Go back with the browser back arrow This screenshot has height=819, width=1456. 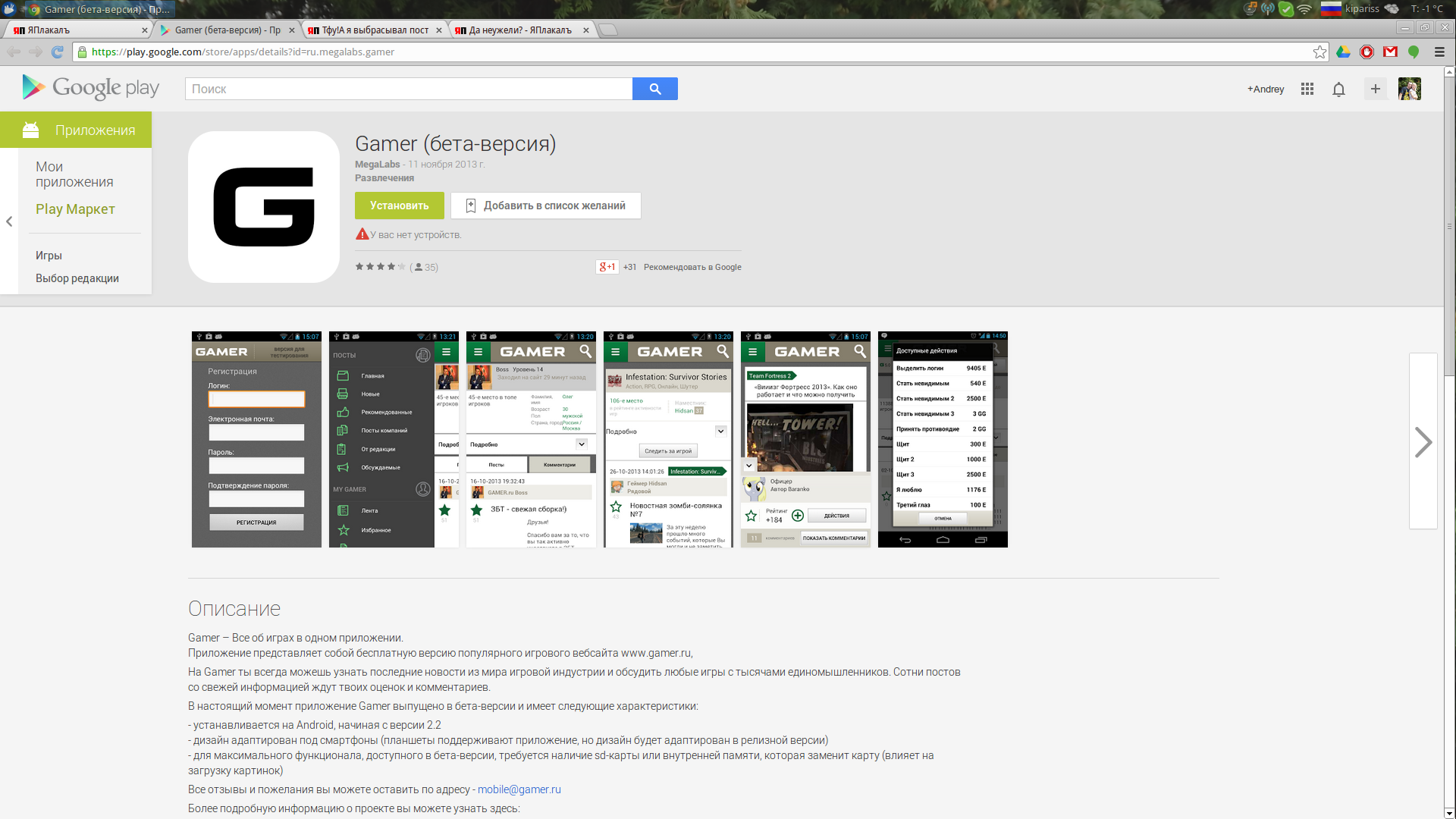tap(14, 52)
